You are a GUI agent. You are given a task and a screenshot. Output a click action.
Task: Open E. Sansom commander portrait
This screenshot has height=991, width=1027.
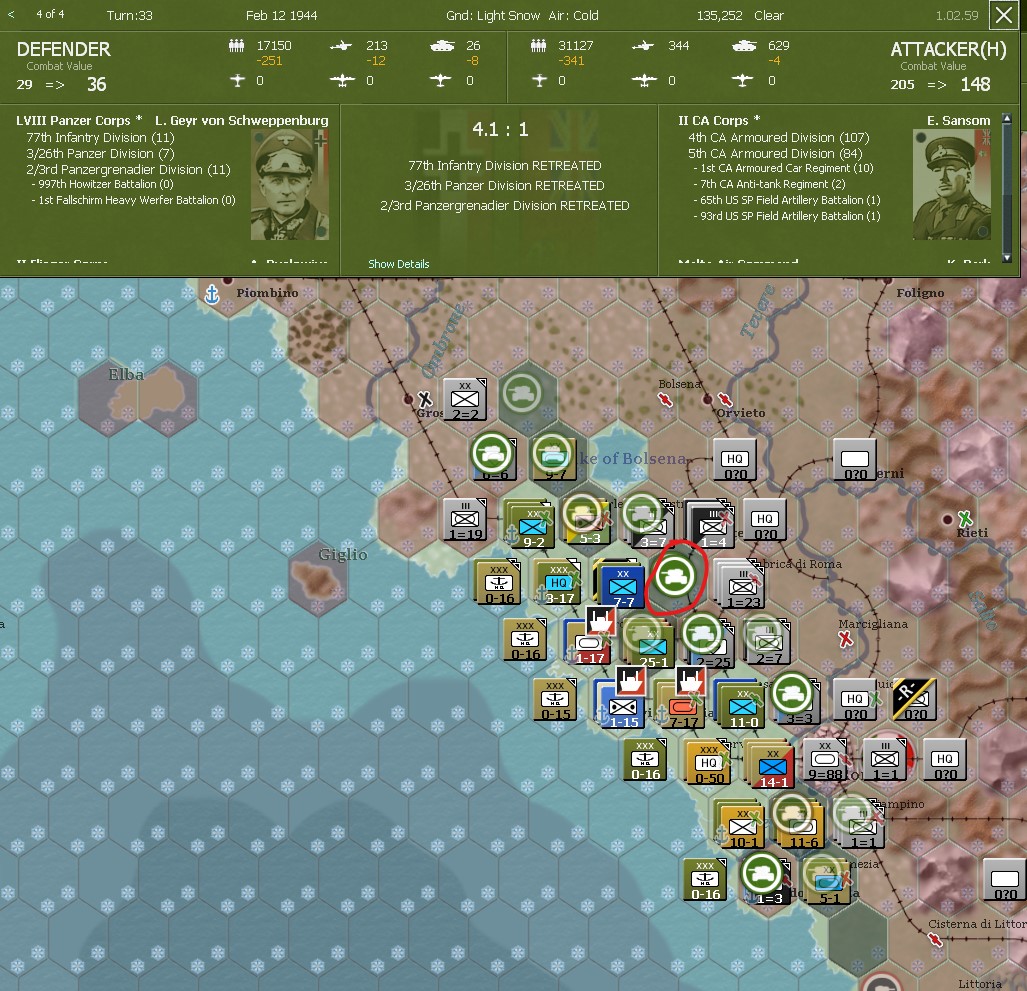point(952,184)
